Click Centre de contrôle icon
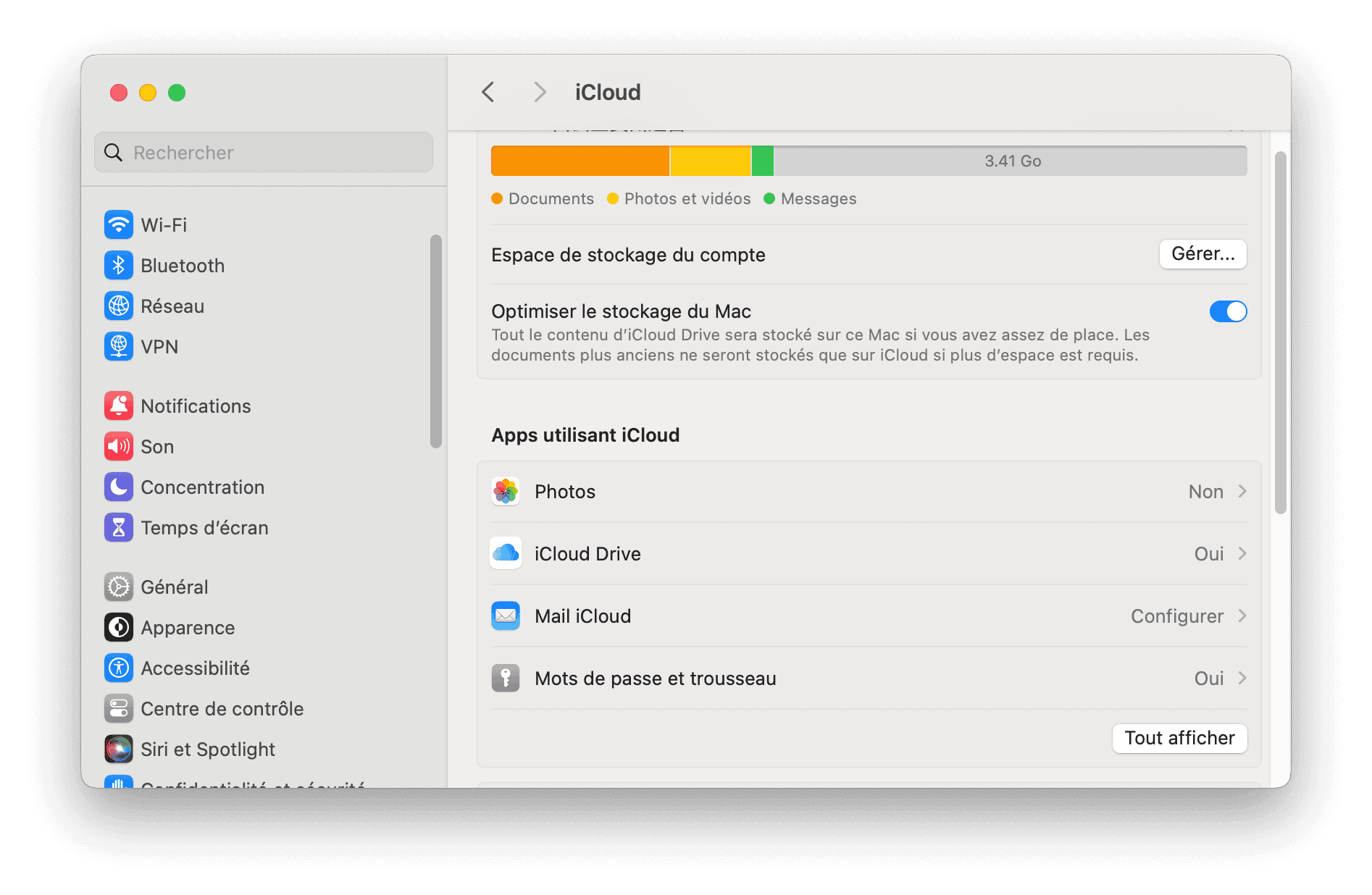 click(119, 709)
